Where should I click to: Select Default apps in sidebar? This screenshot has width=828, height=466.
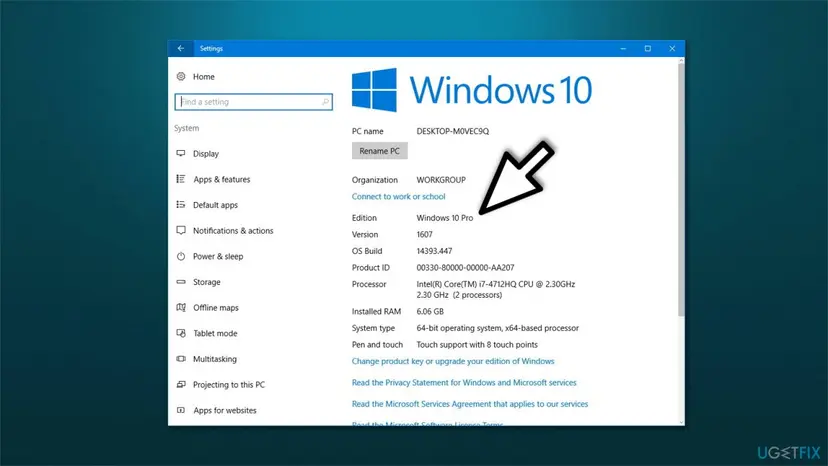pyautogui.click(x=215, y=205)
